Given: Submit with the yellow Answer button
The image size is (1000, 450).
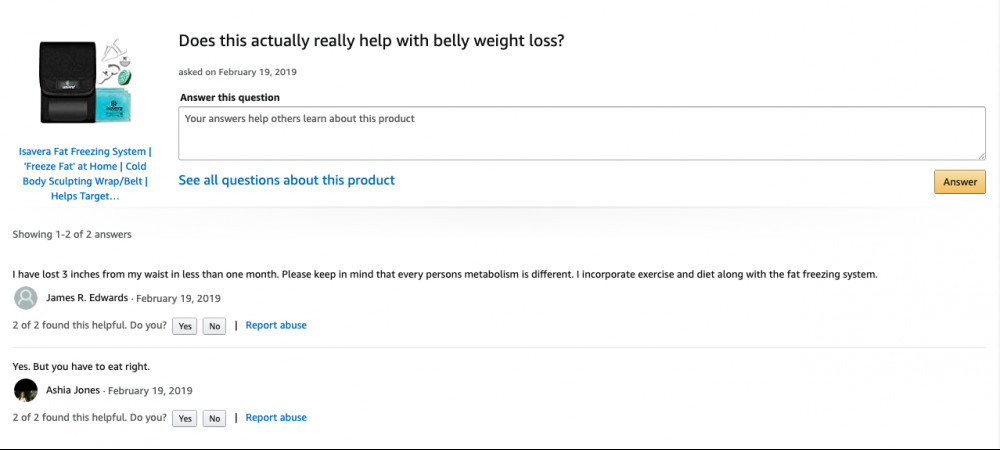Looking at the screenshot, I should [x=960, y=182].
